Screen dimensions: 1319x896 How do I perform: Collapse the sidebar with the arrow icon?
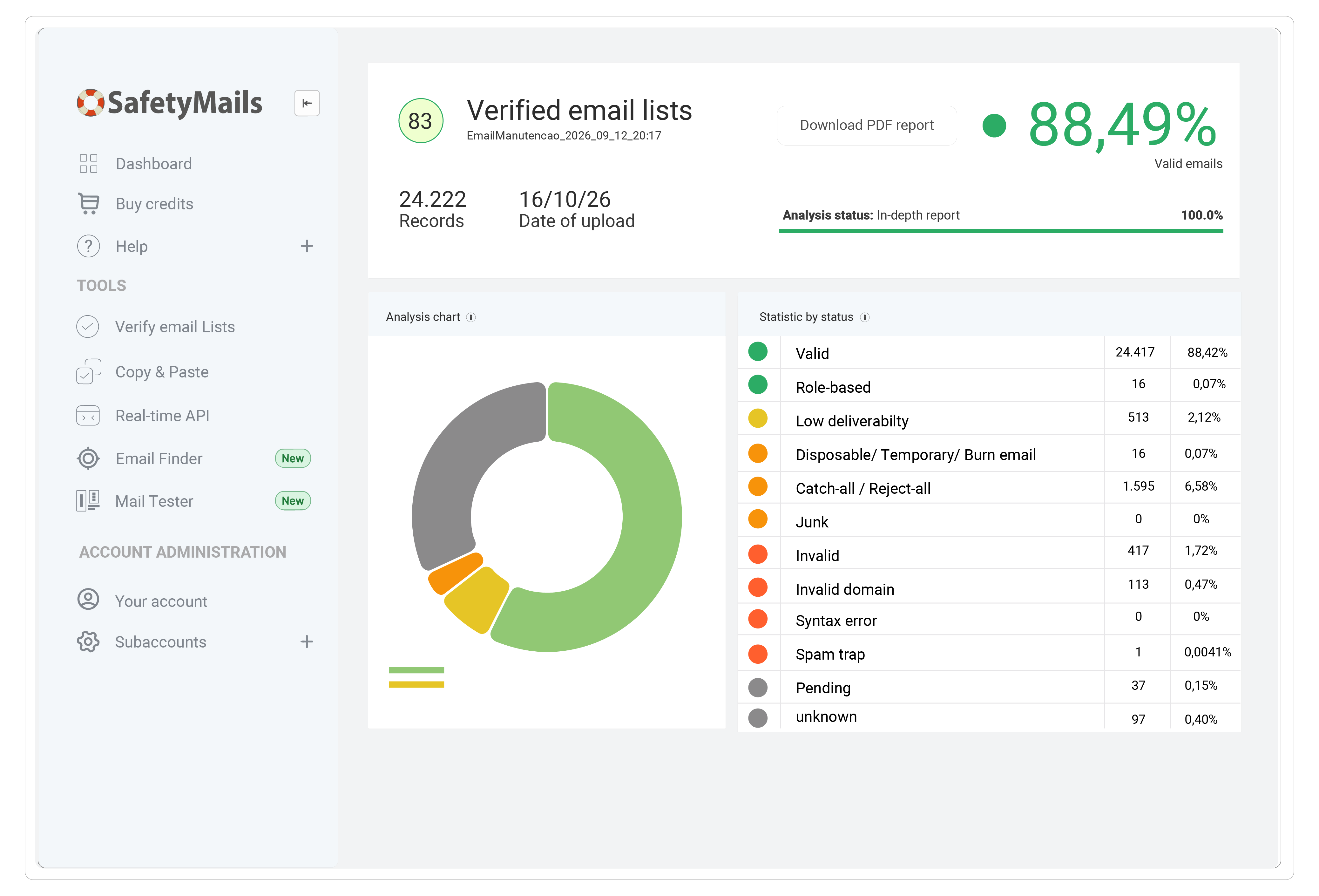[x=307, y=103]
